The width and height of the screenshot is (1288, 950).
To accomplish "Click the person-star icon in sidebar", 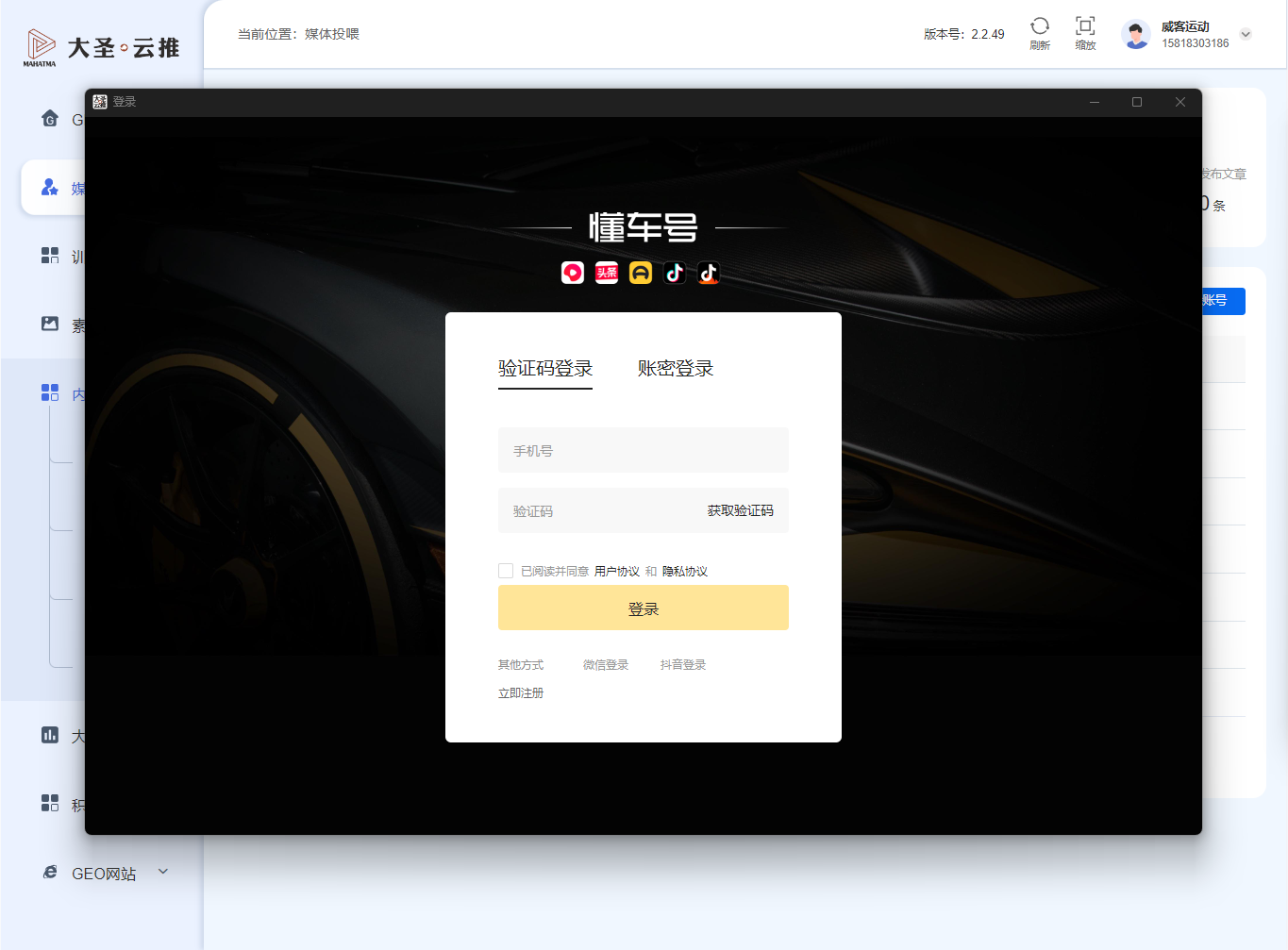I will click(x=50, y=187).
